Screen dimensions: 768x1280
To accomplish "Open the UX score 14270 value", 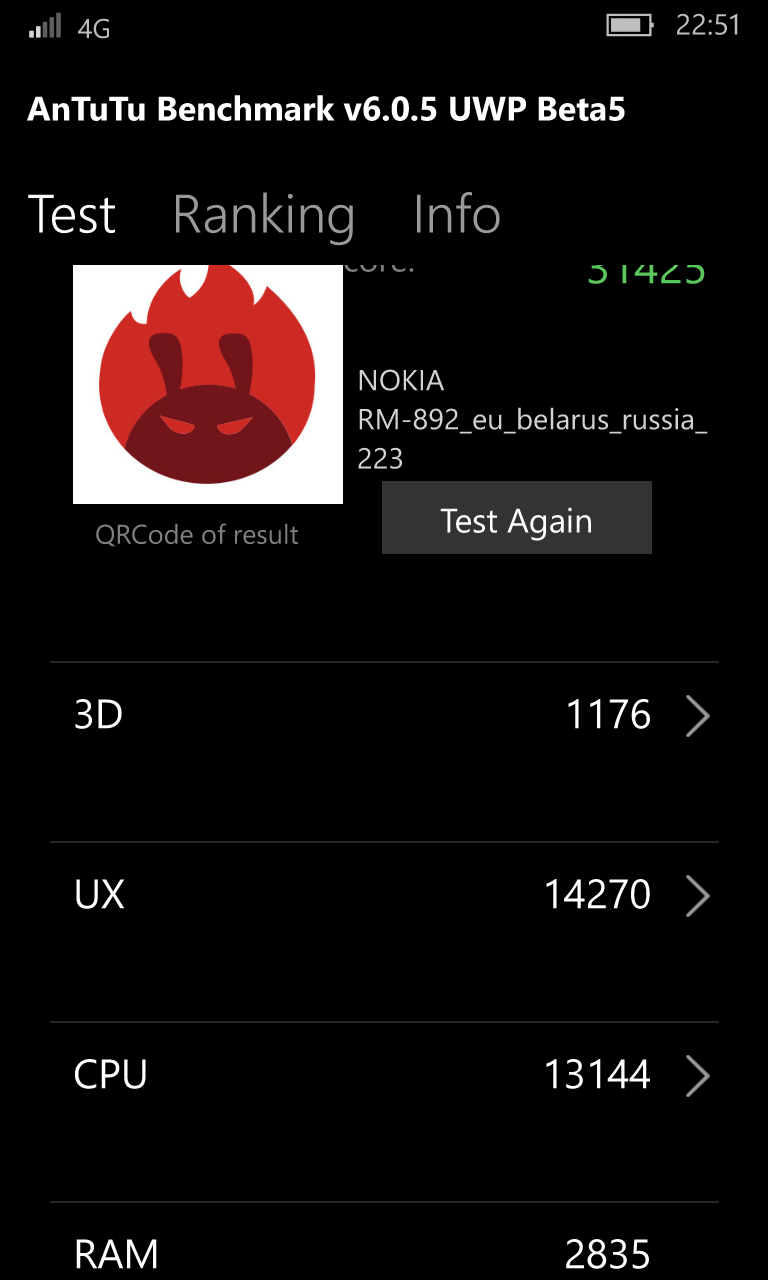I will pos(597,894).
